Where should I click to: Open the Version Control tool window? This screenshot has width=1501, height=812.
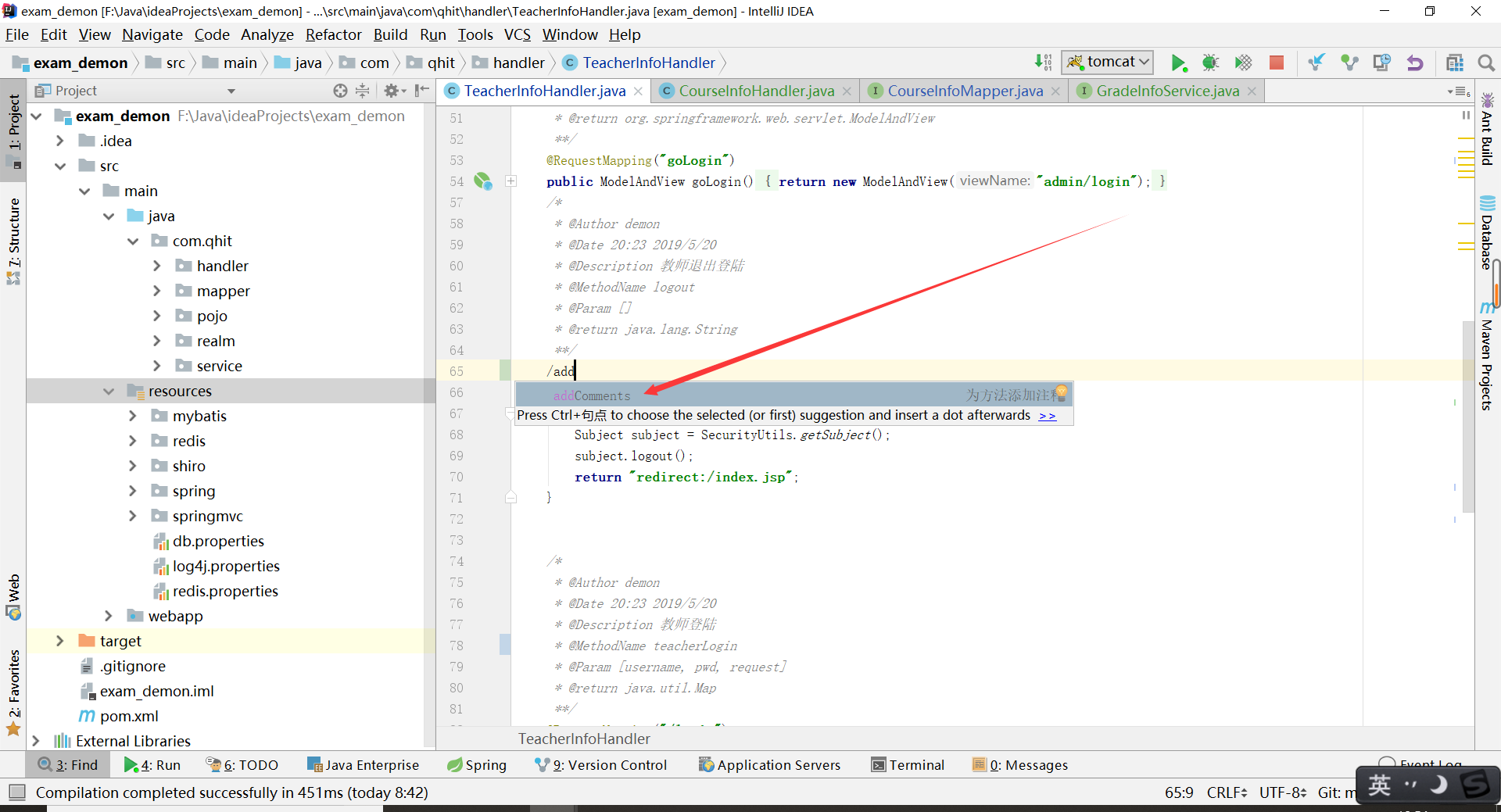(x=600, y=765)
